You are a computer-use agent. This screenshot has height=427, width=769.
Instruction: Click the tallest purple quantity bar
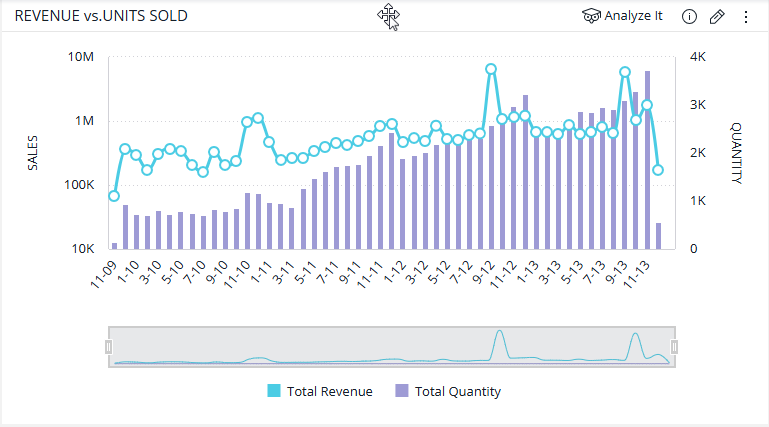pyautogui.click(x=648, y=160)
